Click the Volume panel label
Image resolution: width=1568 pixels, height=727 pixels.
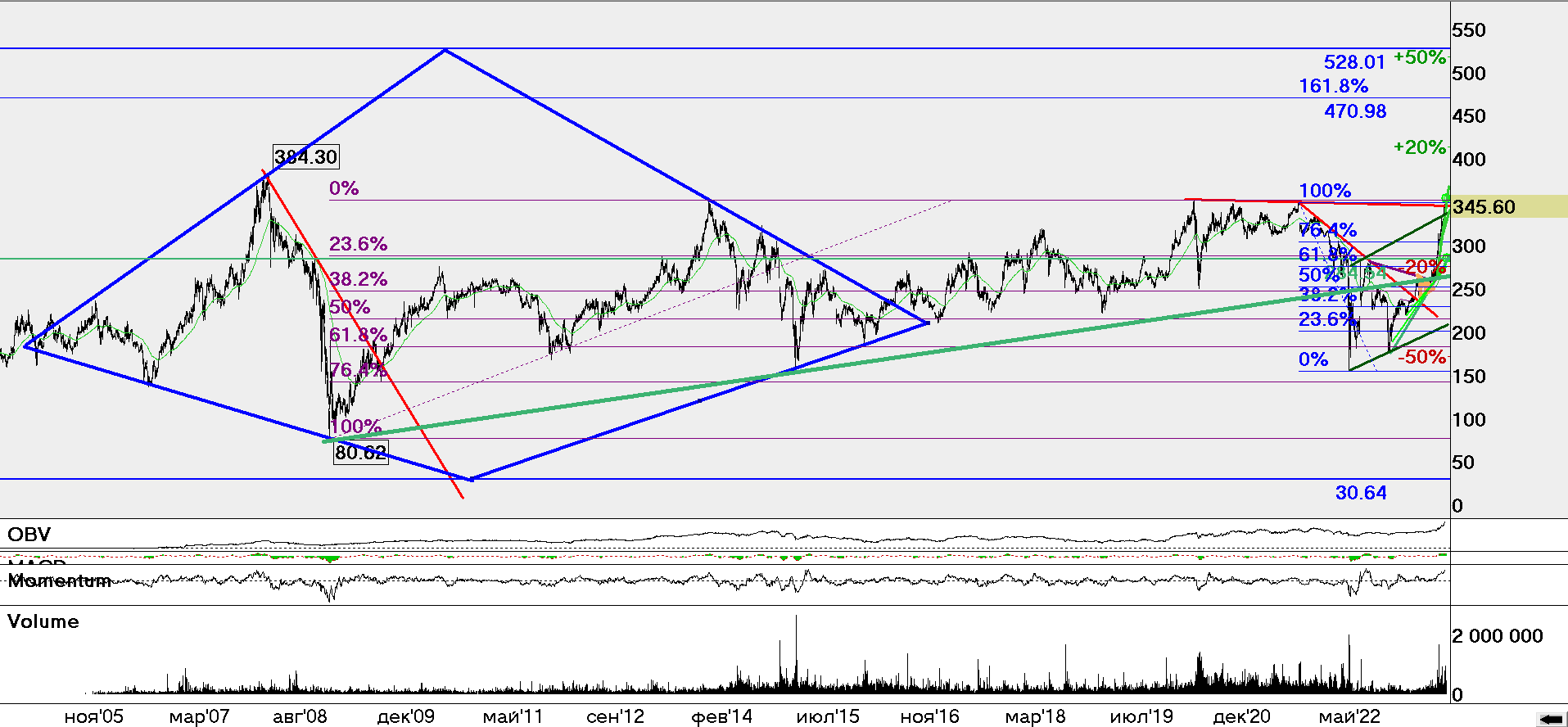pos(43,621)
